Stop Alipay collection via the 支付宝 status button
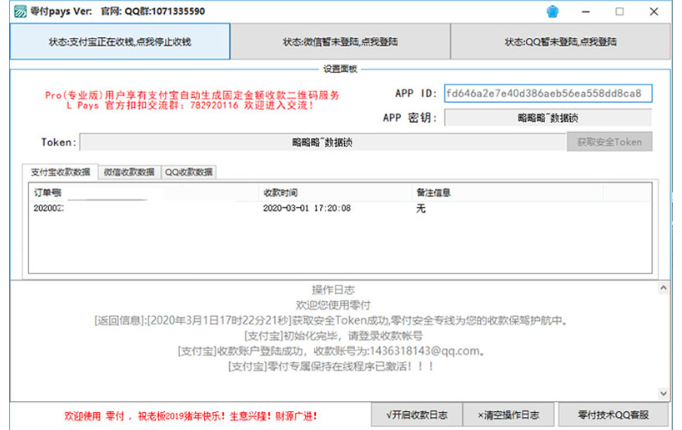 pyautogui.click(x=120, y=42)
